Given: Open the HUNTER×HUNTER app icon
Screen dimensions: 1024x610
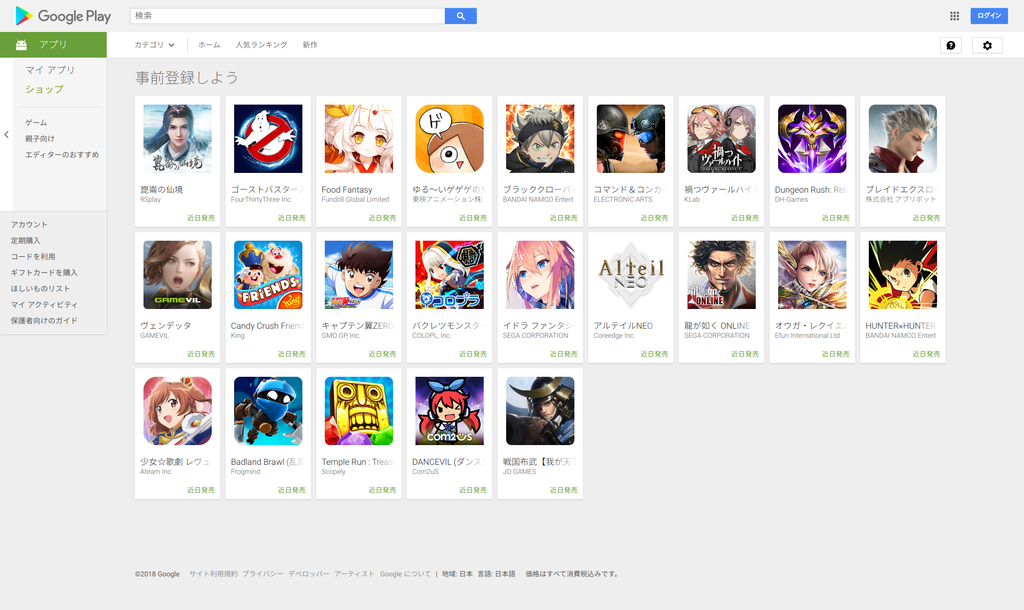Looking at the screenshot, I should click(903, 275).
